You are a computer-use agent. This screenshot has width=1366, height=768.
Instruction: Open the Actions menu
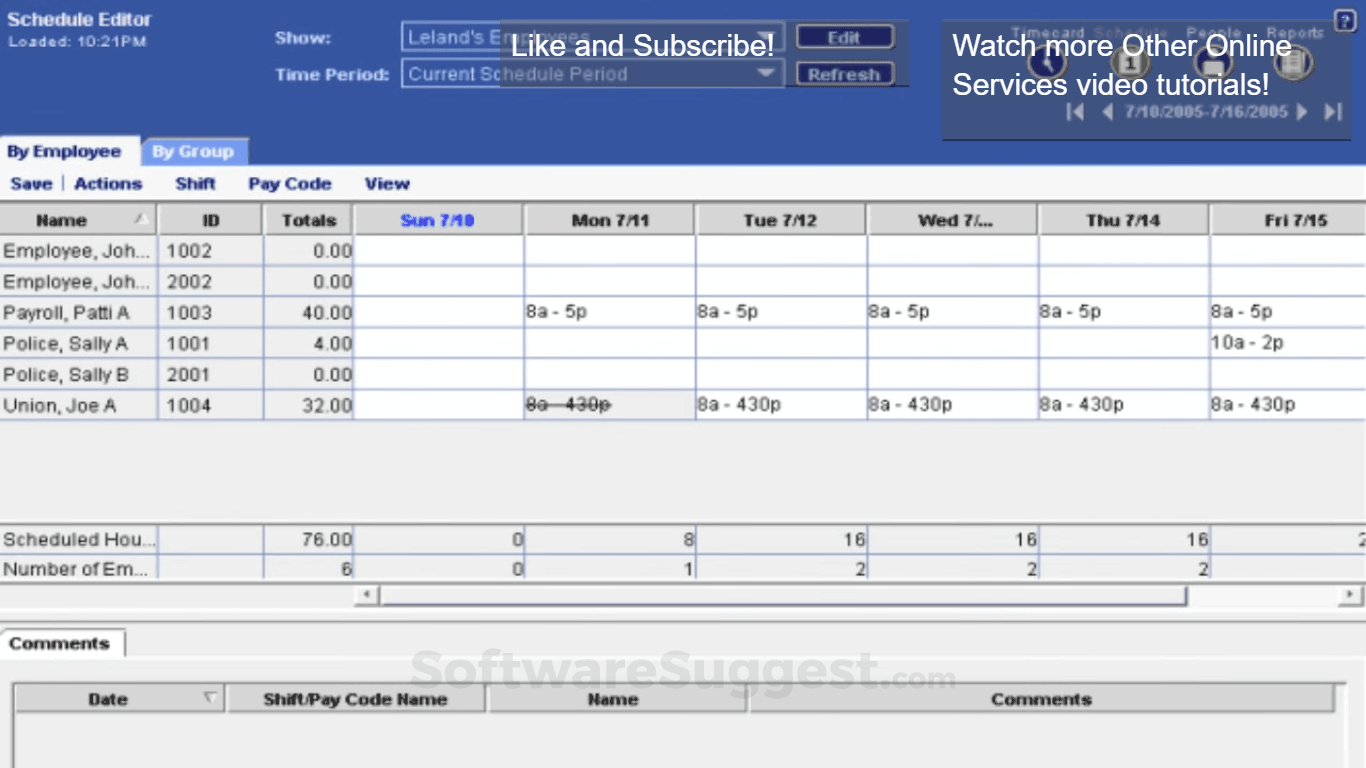[x=107, y=183]
